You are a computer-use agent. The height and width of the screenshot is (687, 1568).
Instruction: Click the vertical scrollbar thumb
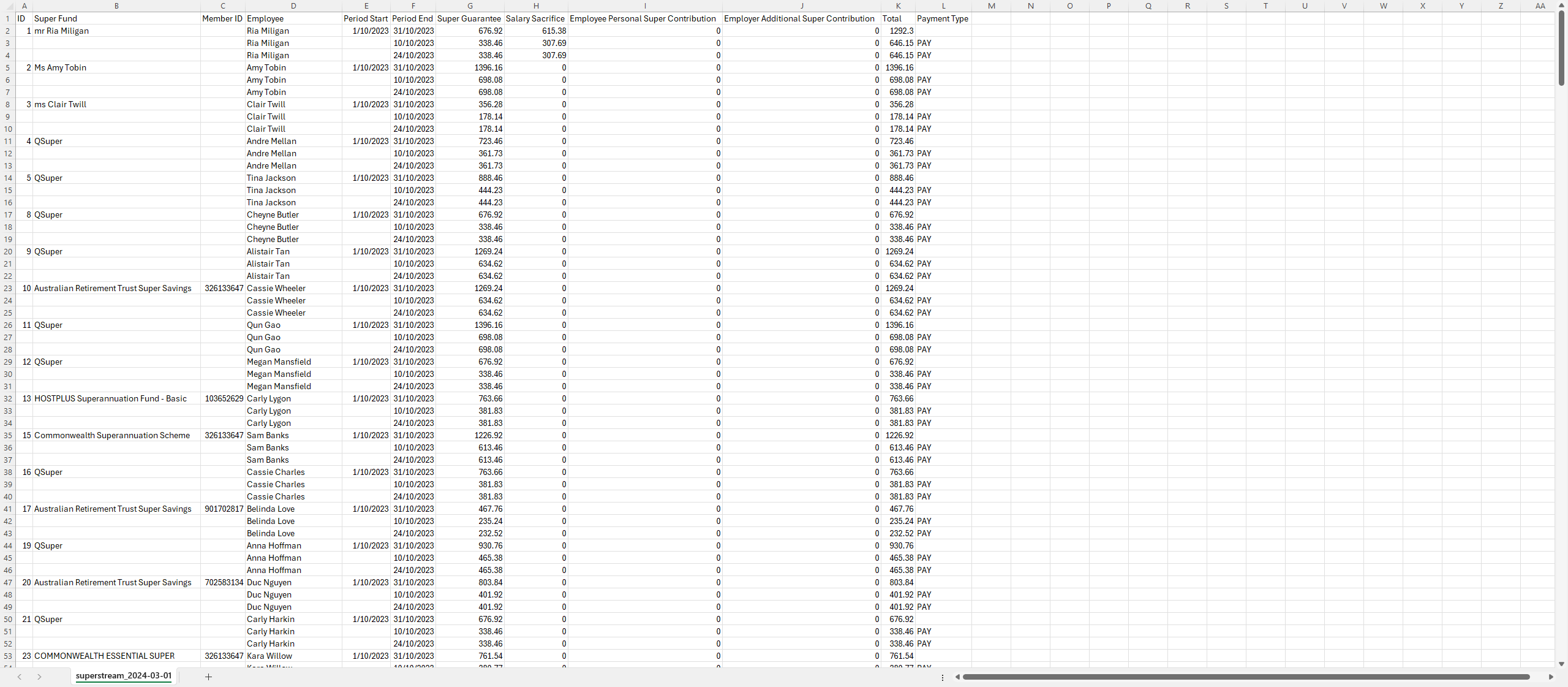pyautogui.click(x=1561, y=48)
